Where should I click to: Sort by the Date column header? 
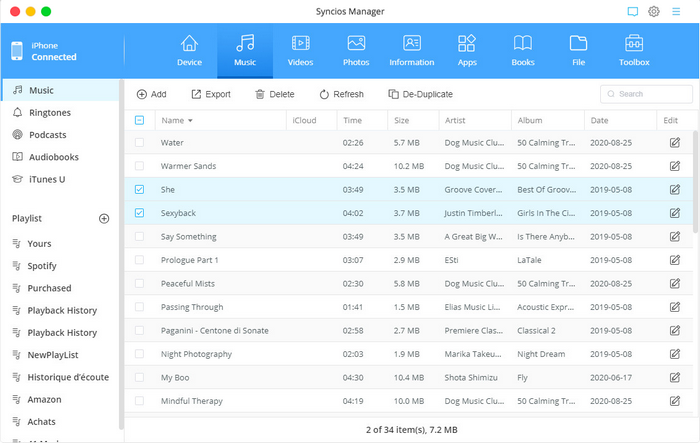[x=620, y=120]
